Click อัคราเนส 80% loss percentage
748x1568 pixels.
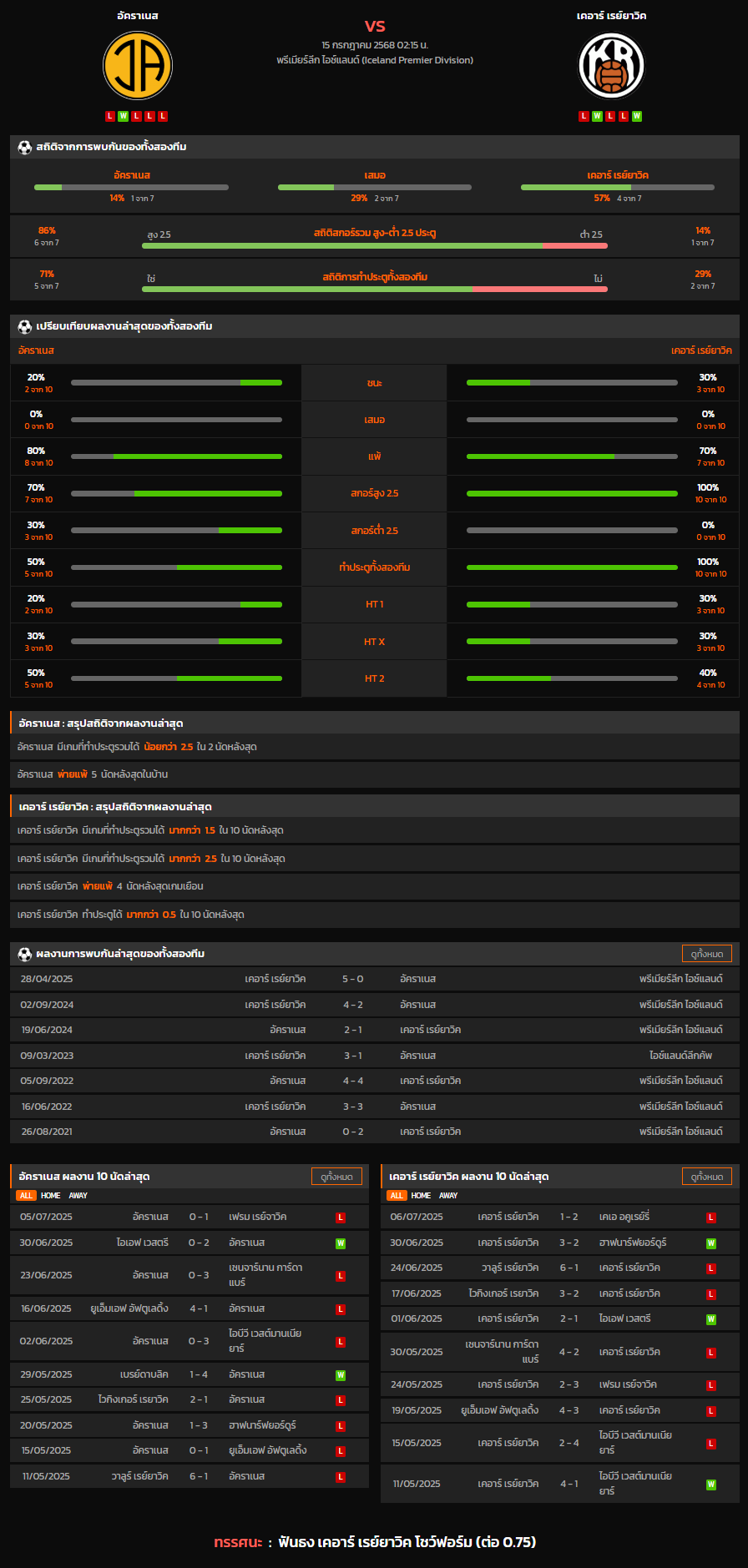coord(36,451)
